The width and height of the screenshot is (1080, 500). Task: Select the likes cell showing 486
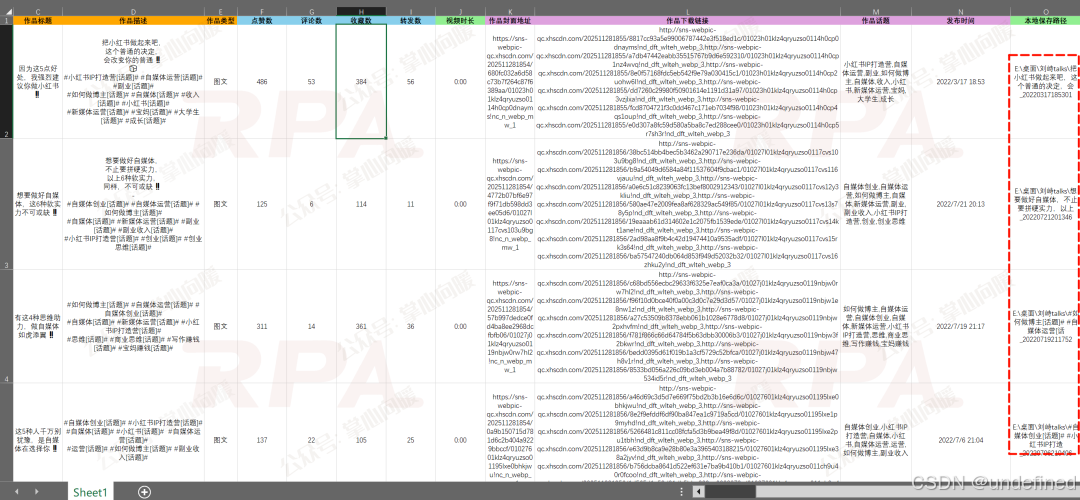tap(262, 82)
